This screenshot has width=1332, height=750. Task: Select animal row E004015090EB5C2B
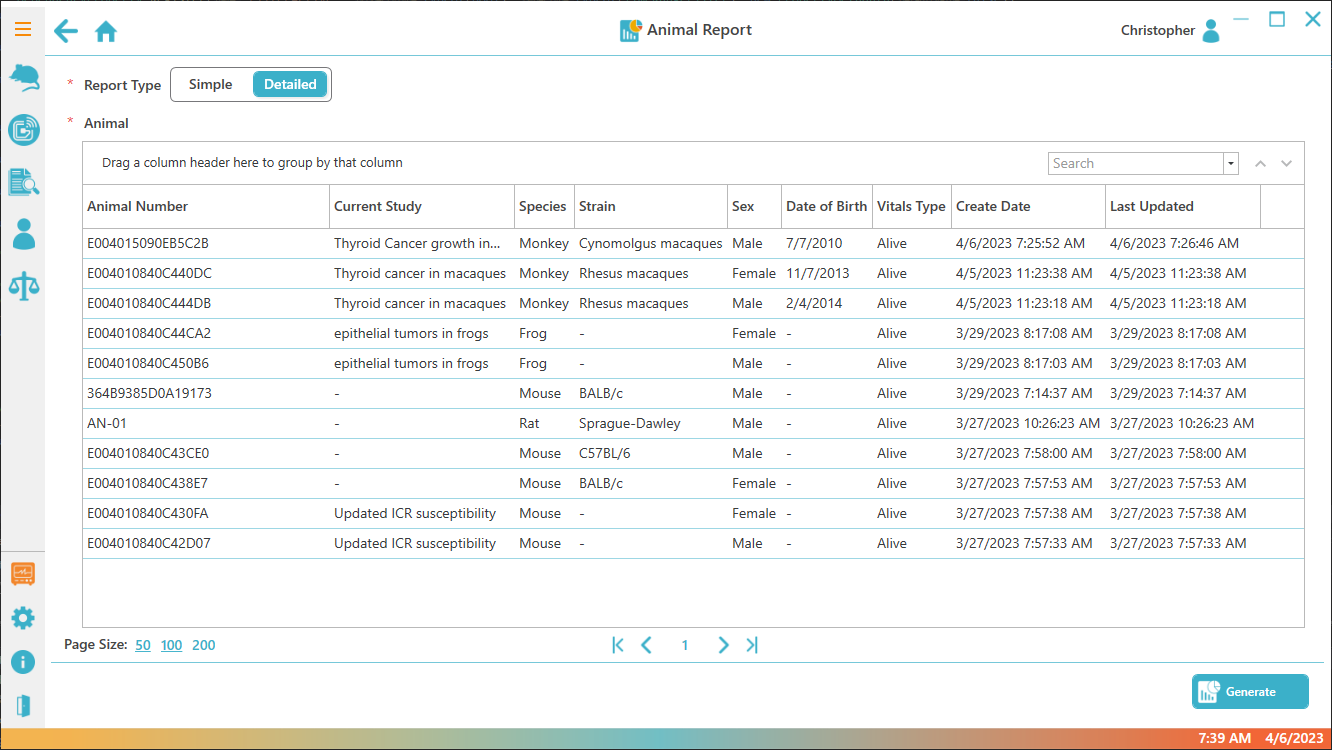[693, 244]
